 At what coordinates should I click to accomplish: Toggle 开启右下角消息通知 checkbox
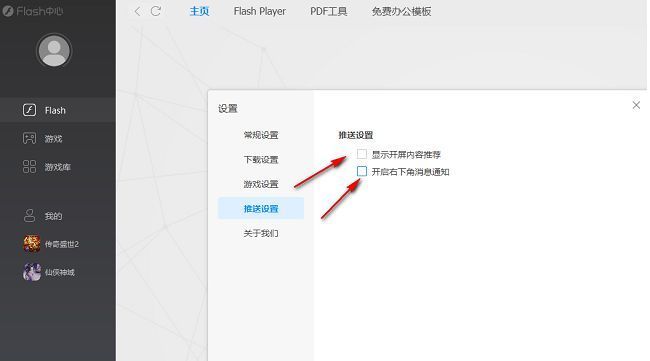[x=362, y=171]
